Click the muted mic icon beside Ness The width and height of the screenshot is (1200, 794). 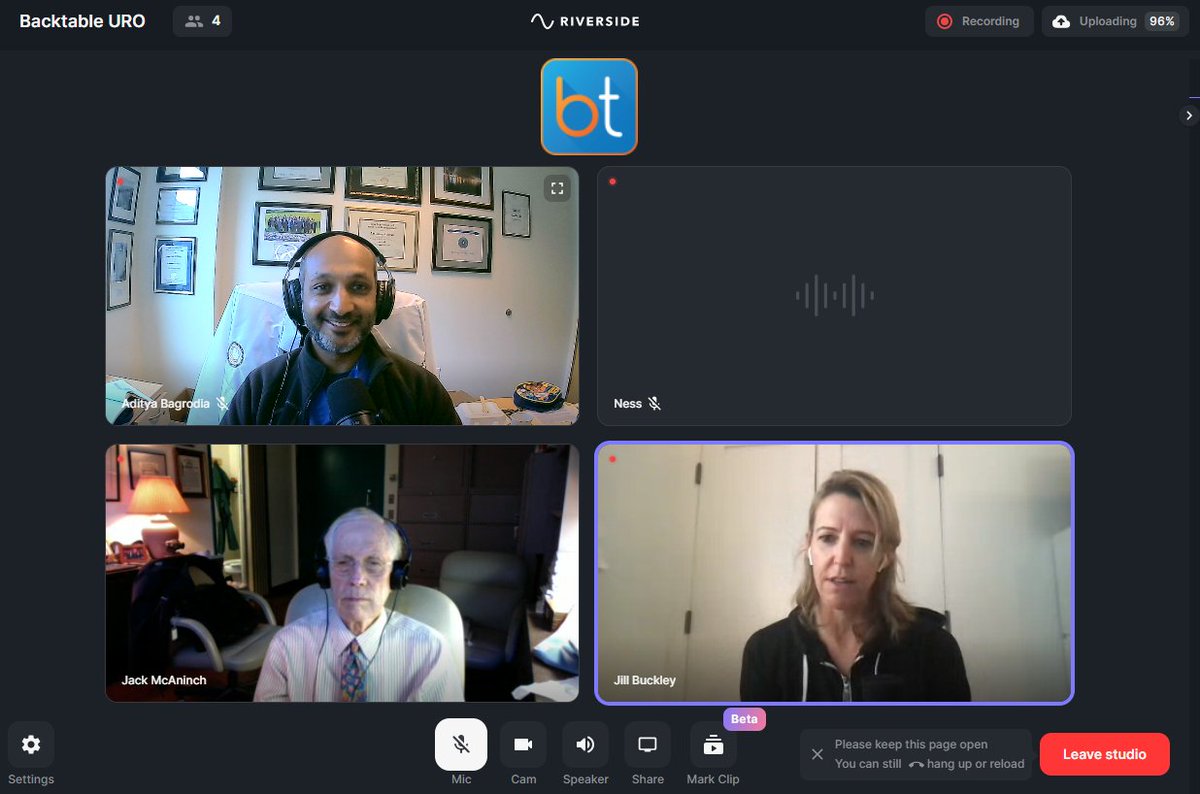[655, 403]
